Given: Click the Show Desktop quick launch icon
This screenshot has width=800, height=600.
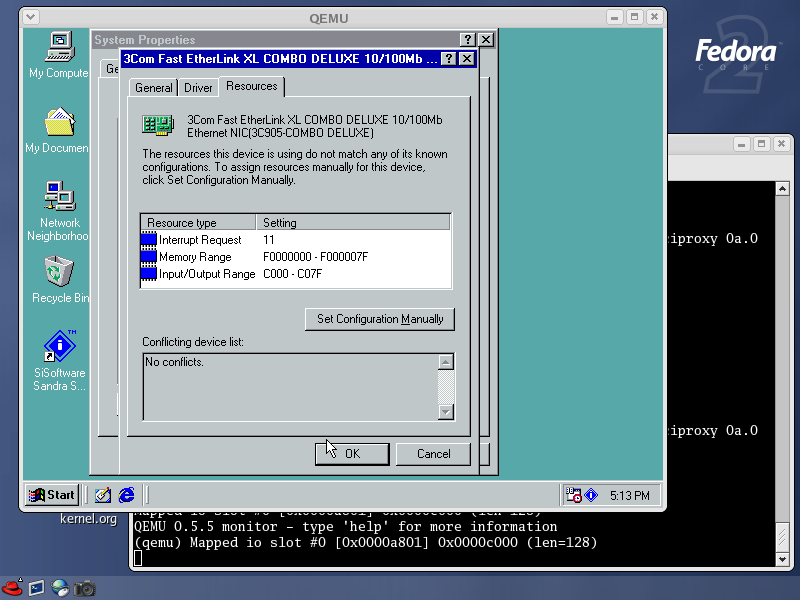Looking at the screenshot, I should click(103, 495).
